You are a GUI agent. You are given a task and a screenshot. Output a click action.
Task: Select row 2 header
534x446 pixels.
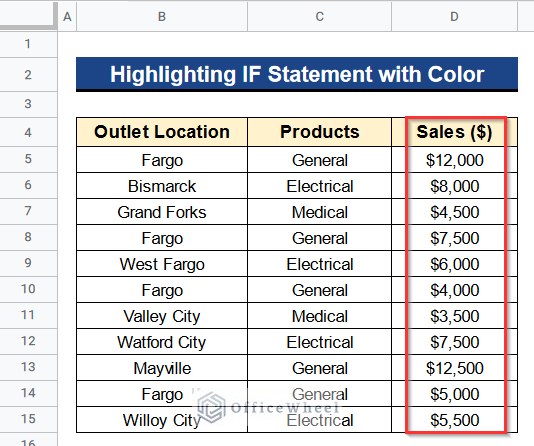coord(28,75)
